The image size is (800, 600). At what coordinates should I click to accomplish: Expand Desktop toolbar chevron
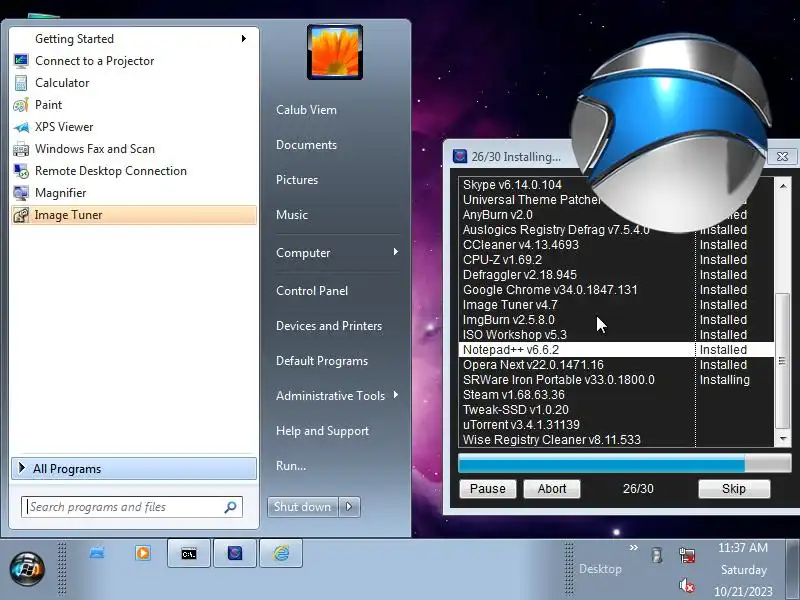pos(634,547)
